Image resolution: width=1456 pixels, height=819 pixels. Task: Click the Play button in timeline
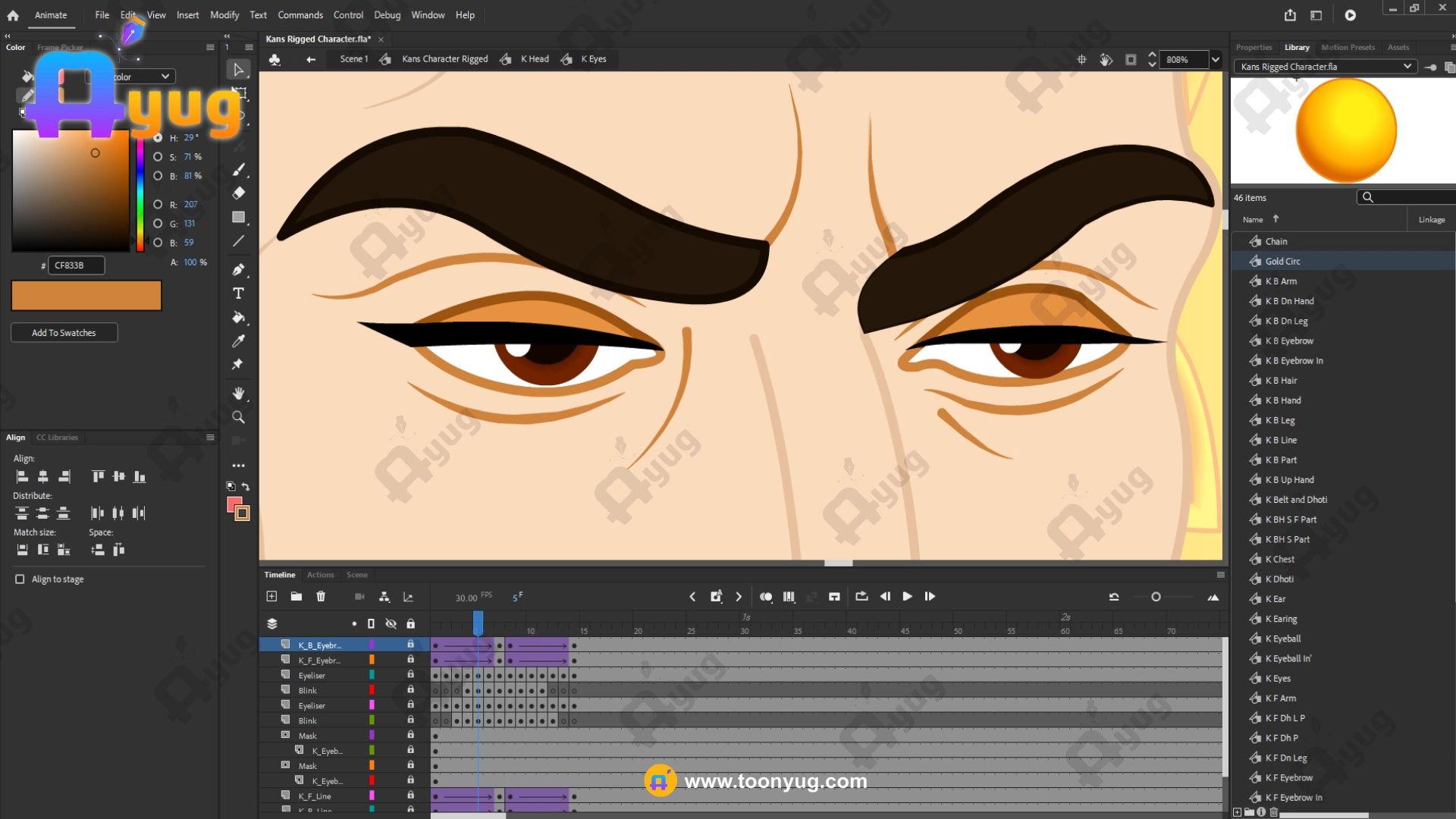(x=907, y=597)
